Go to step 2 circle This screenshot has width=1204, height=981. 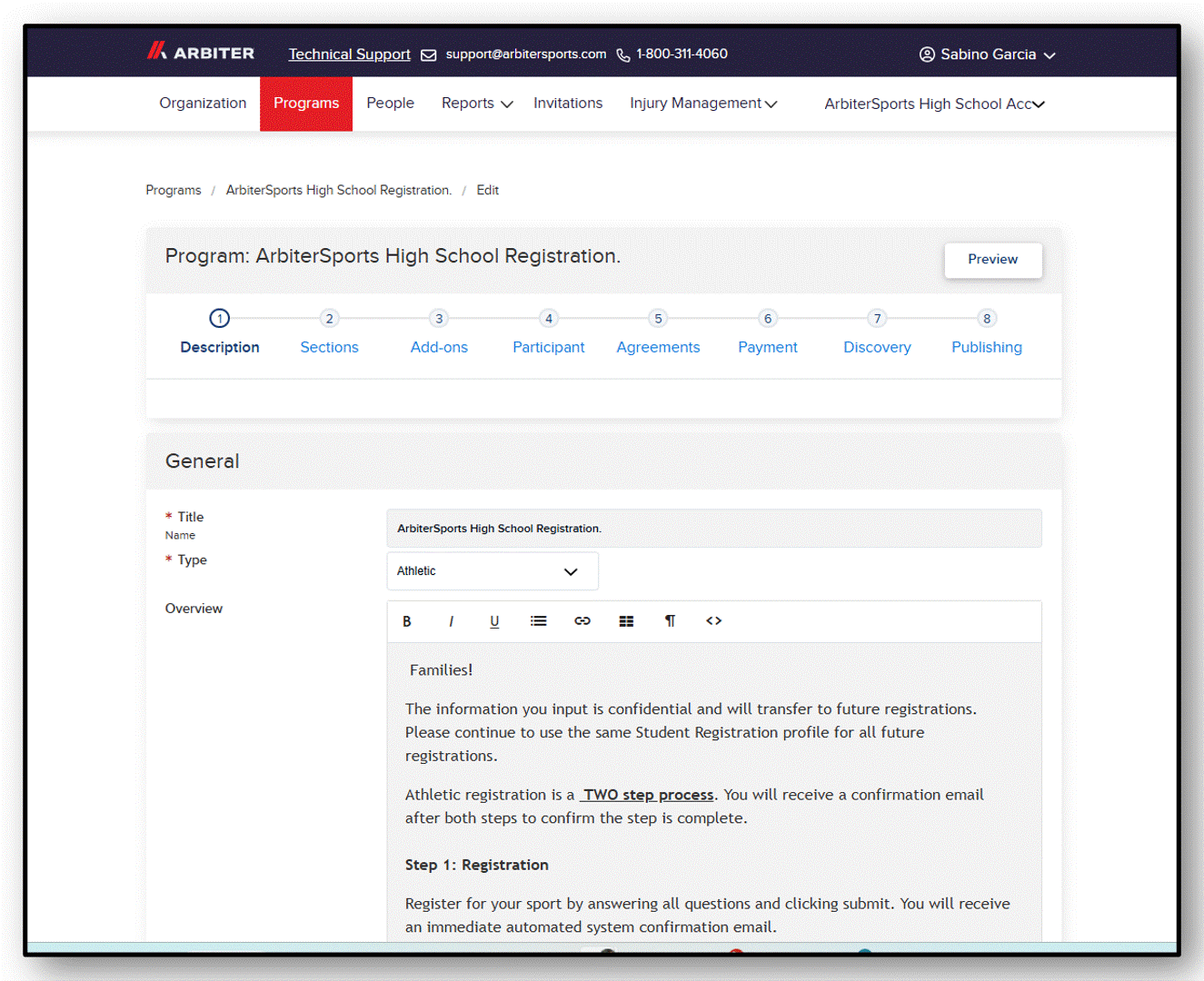[330, 319]
